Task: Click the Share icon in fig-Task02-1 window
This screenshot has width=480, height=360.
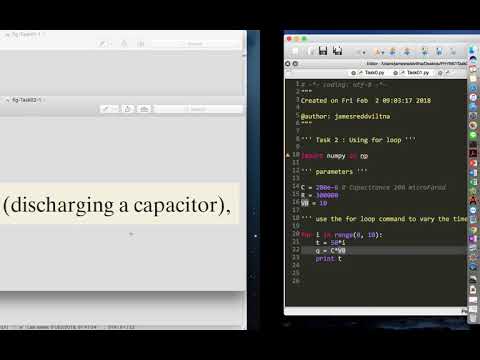Action: pyautogui.click(x=128, y=109)
